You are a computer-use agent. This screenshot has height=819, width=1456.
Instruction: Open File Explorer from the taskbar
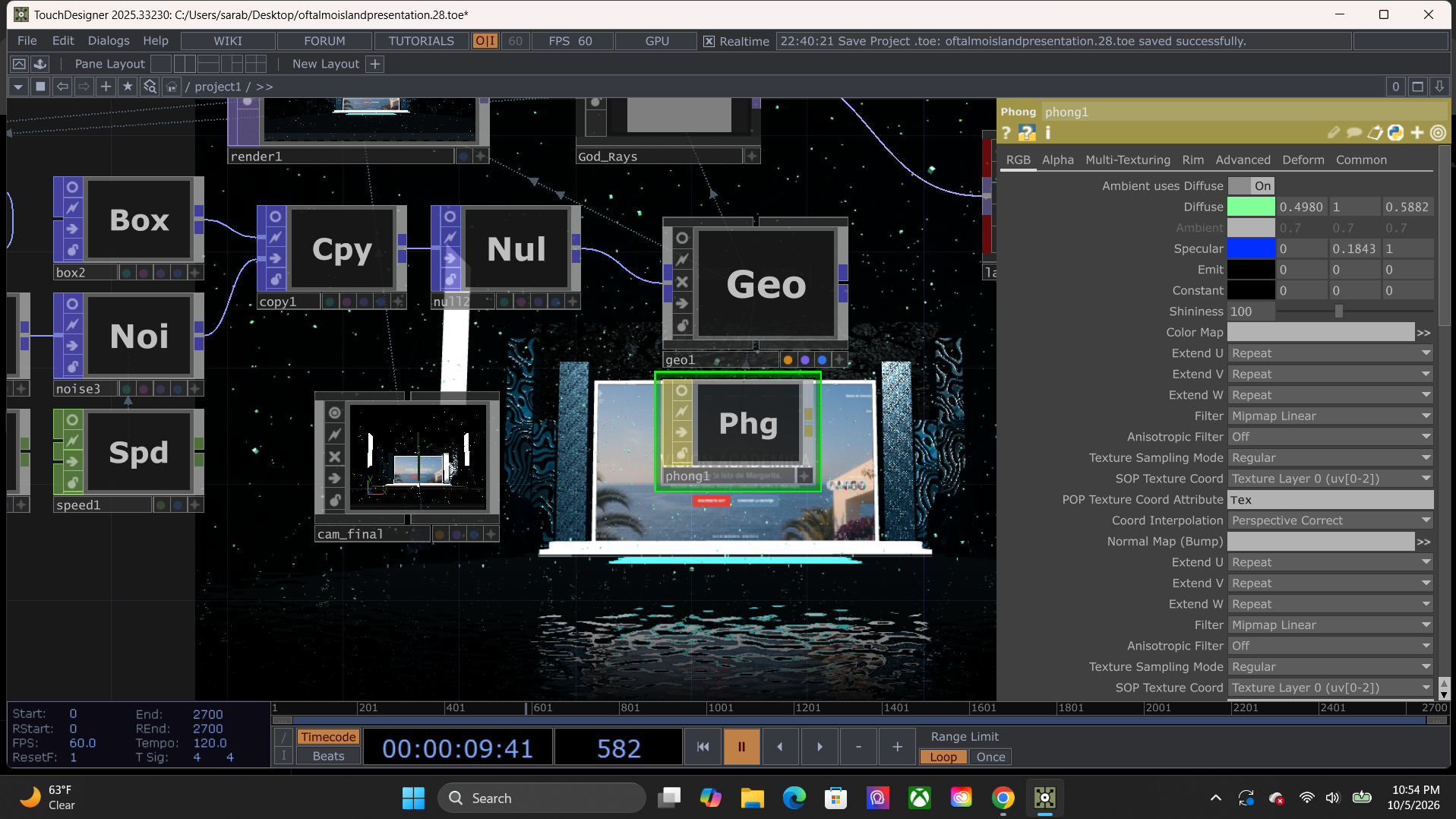pyautogui.click(x=752, y=798)
